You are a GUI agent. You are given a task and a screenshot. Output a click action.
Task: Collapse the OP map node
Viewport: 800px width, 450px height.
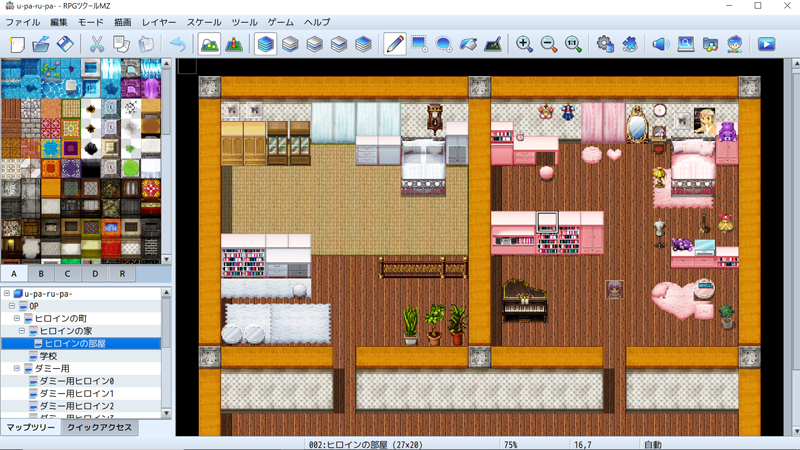[x=12, y=306]
